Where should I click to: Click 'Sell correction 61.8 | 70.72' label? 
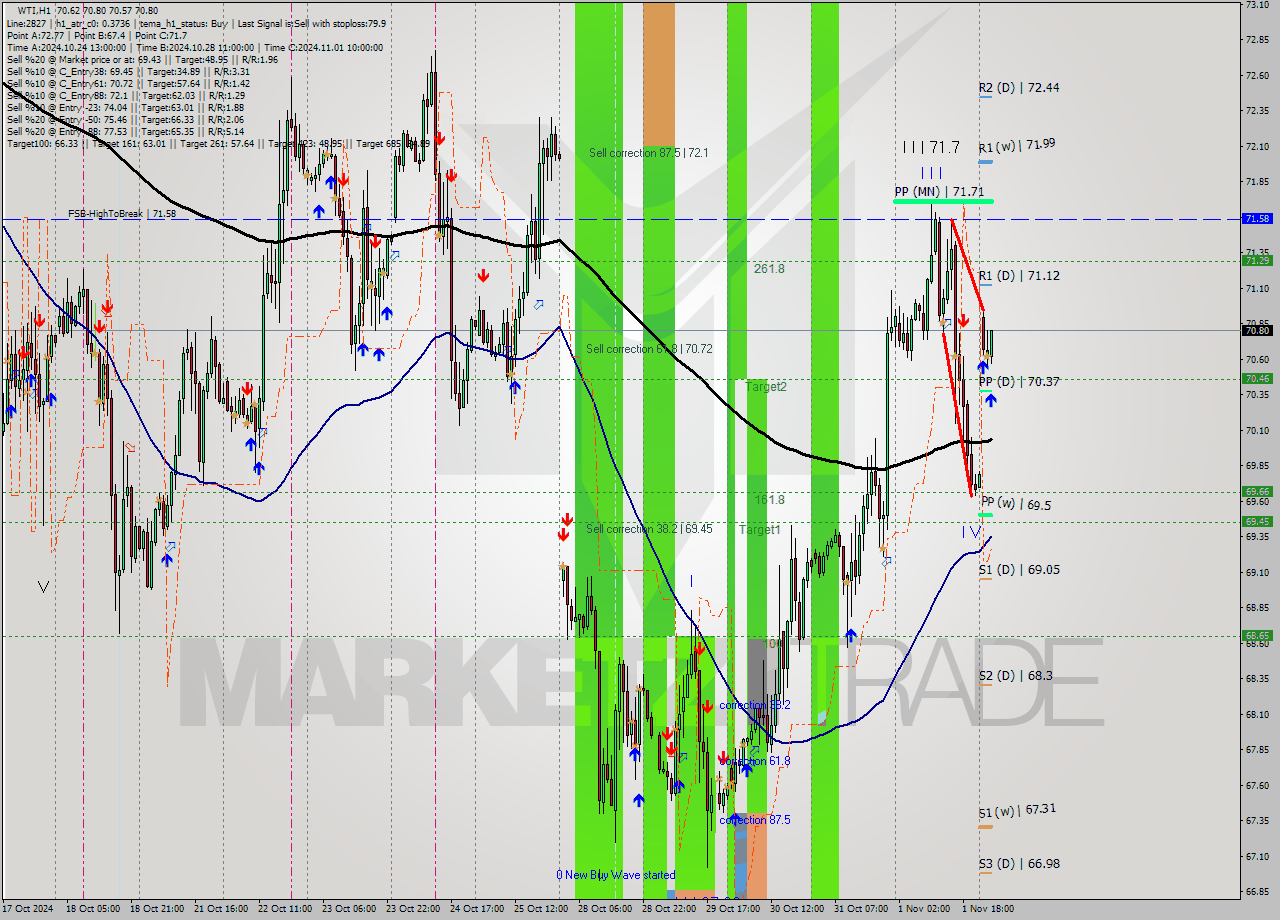649,349
